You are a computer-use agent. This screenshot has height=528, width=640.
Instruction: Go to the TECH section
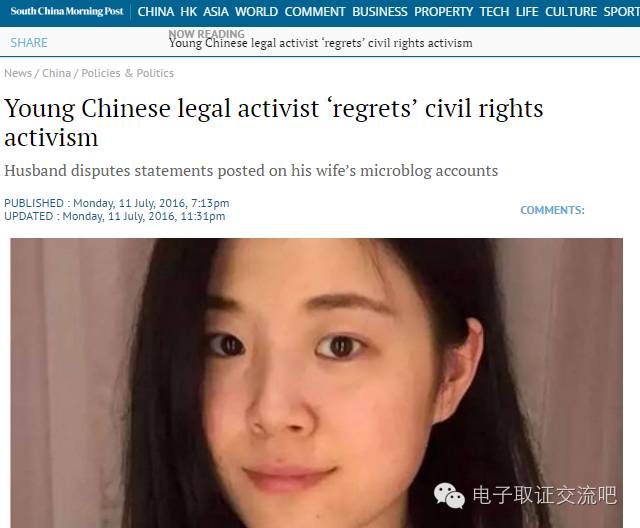494,12
